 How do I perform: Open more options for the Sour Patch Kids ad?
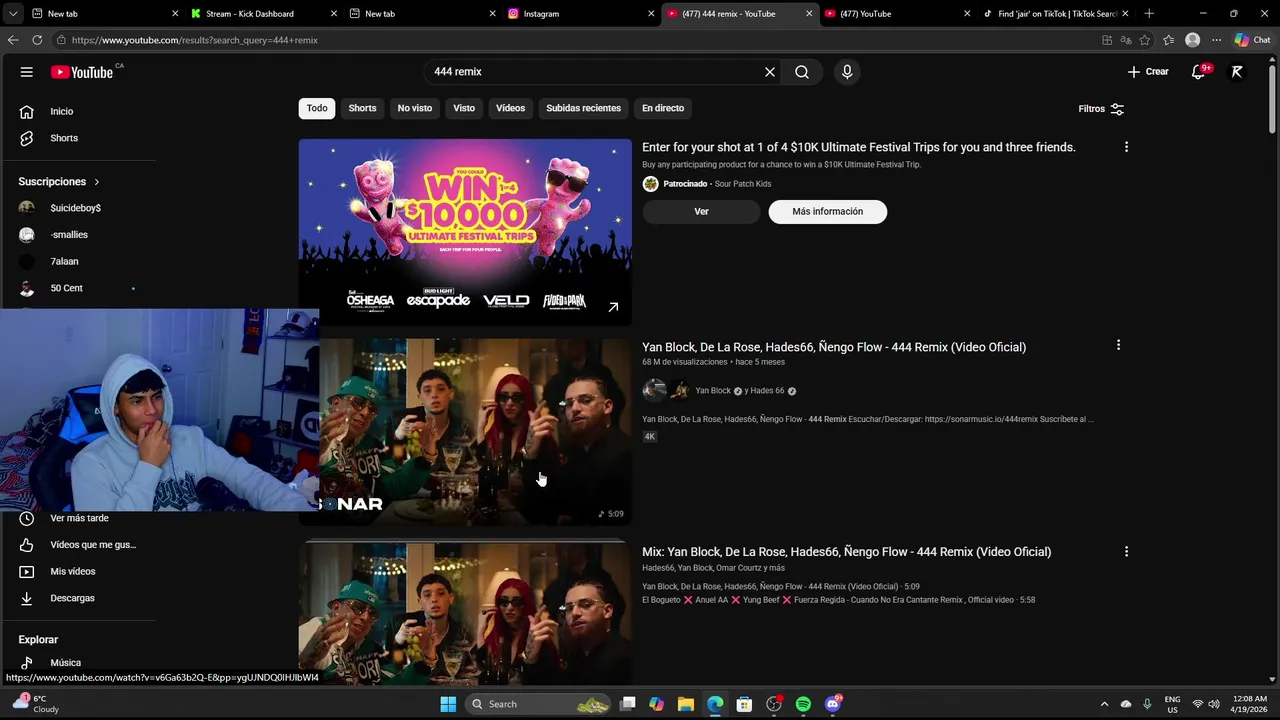click(1126, 147)
